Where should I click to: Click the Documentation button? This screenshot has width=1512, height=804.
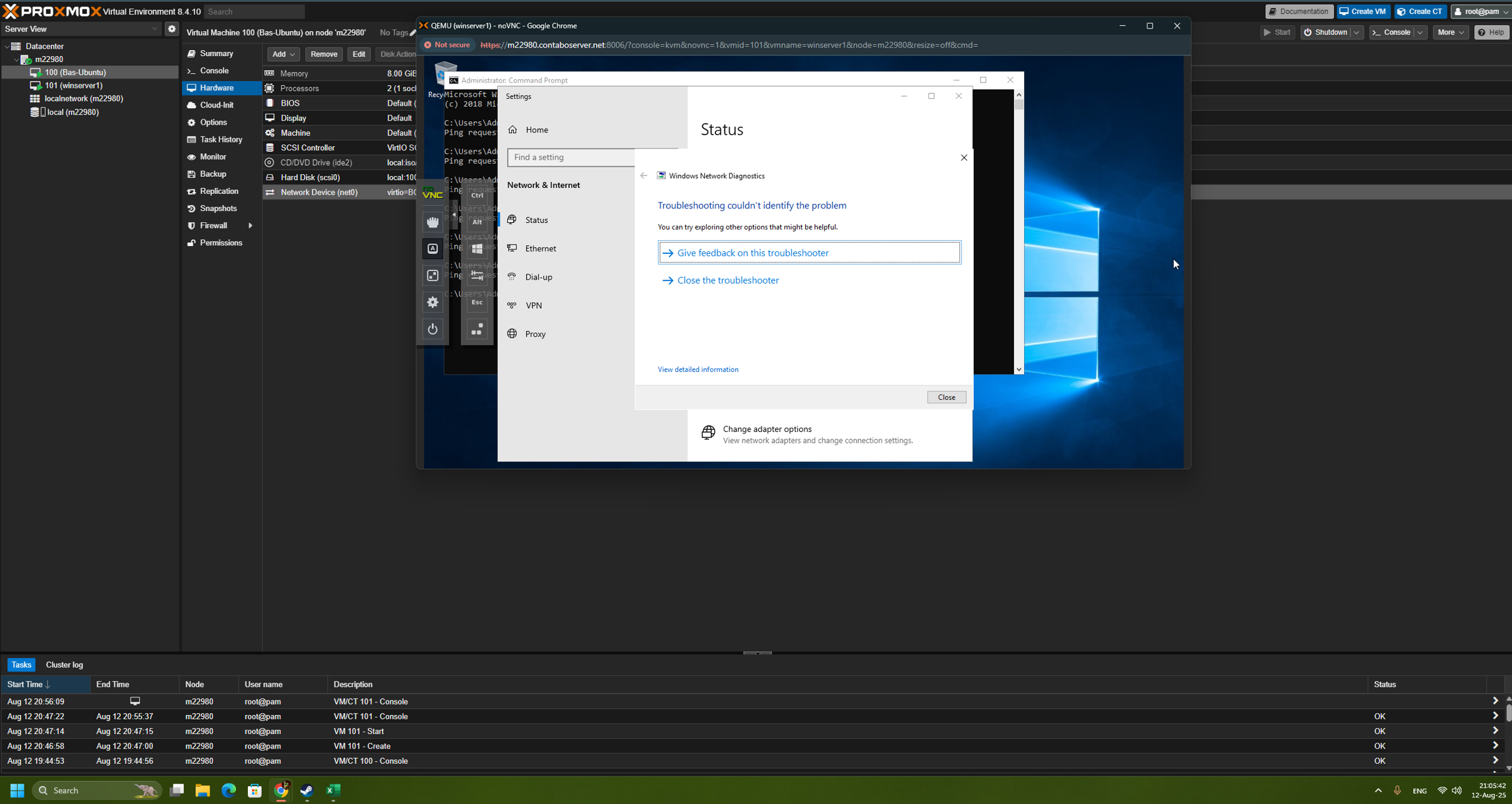click(x=1300, y=11)
